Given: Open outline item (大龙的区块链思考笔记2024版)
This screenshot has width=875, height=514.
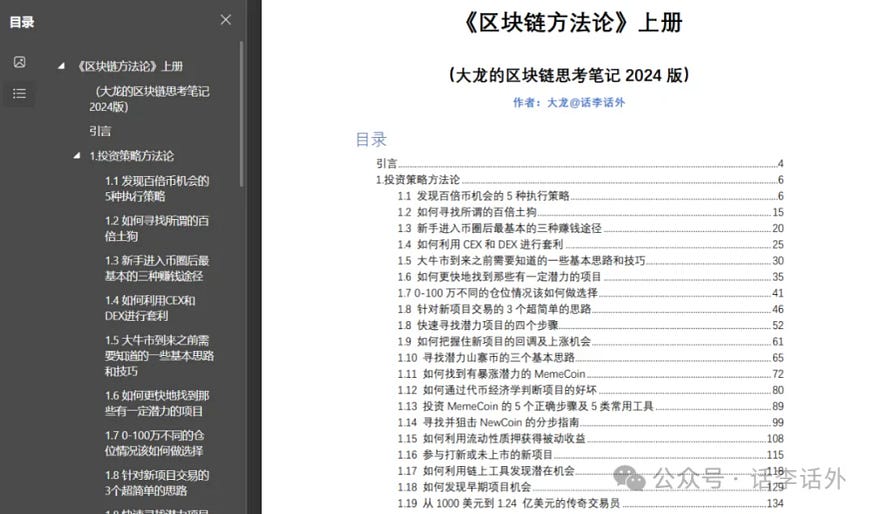Looking at the screenshot, I should point(149,99).
